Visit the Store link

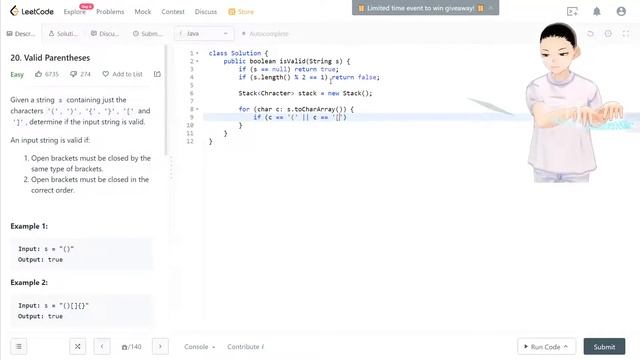click(241, 12)
